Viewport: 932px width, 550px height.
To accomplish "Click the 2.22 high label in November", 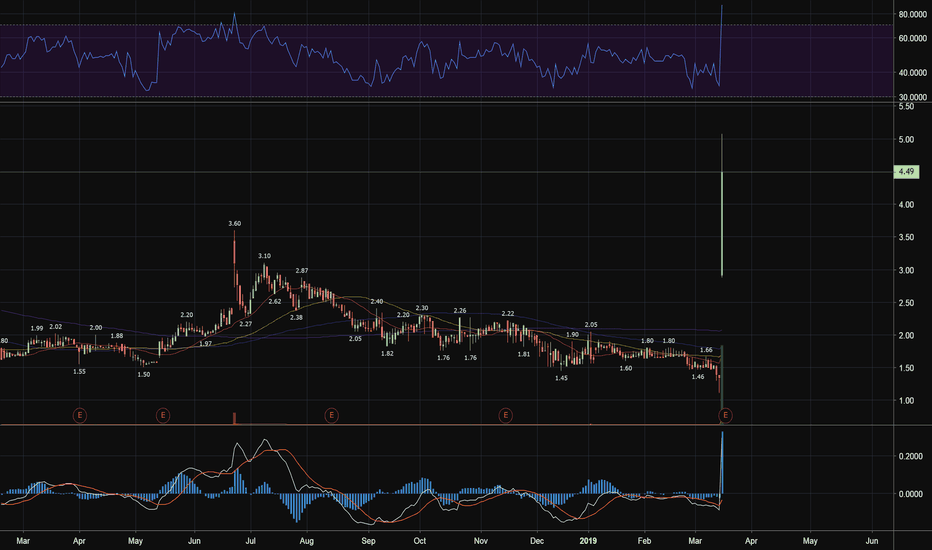I will [x=508, y=313].
